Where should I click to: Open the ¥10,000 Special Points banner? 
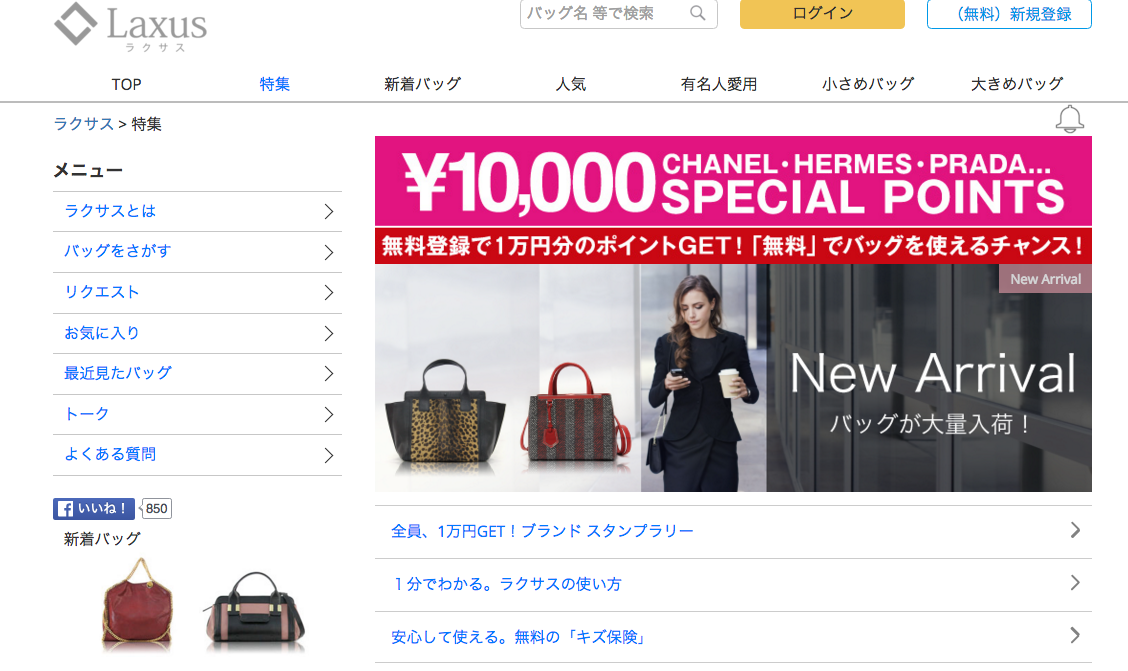[x=733, y=200]
